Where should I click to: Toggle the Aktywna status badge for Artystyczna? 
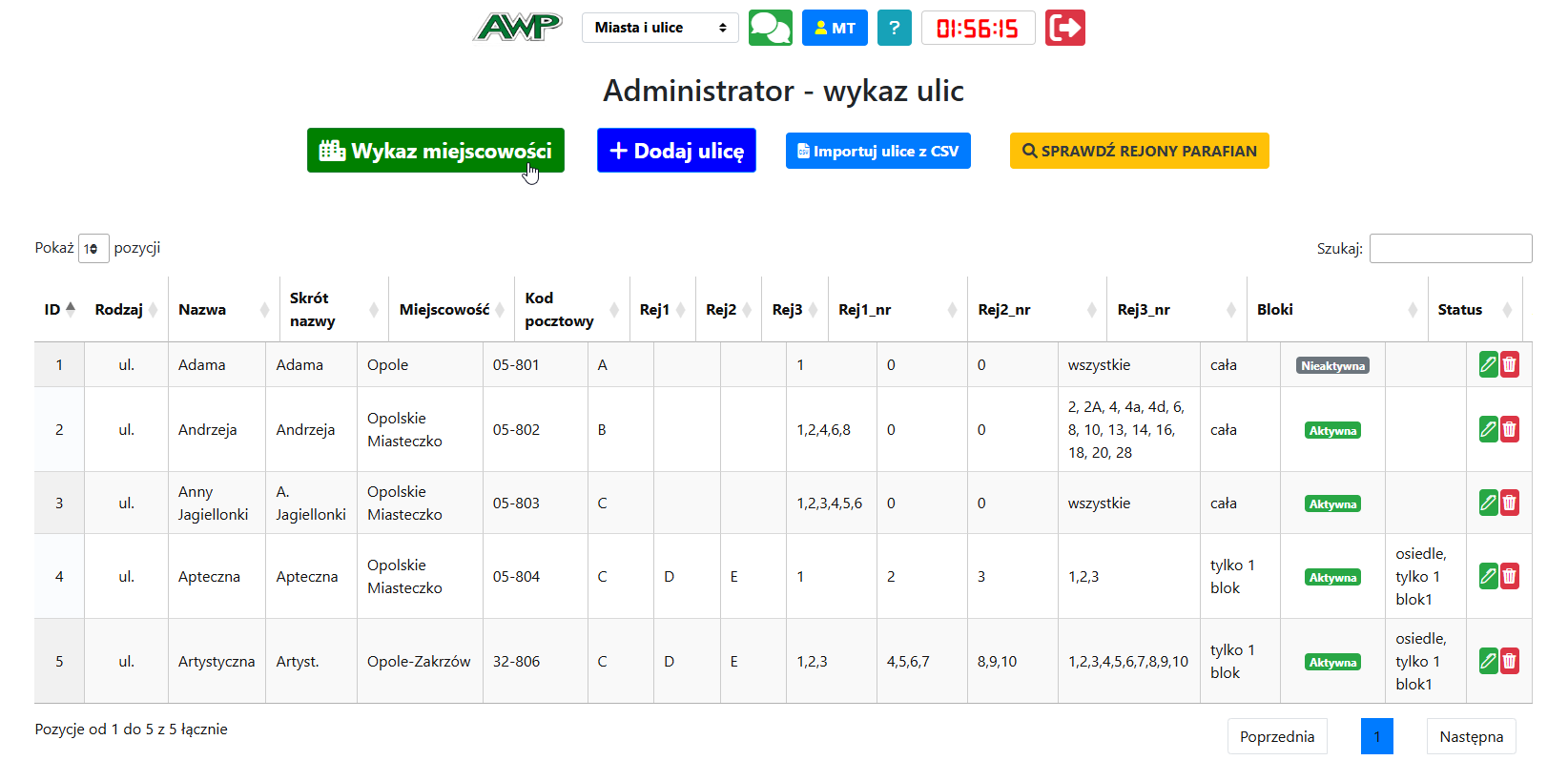coord(1332,663)
